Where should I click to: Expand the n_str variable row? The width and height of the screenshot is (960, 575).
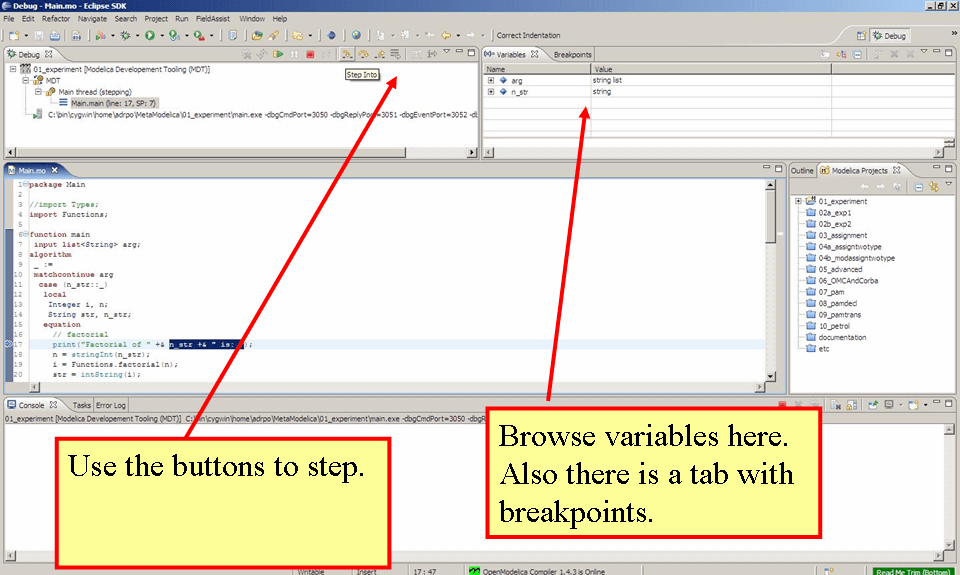491,92
